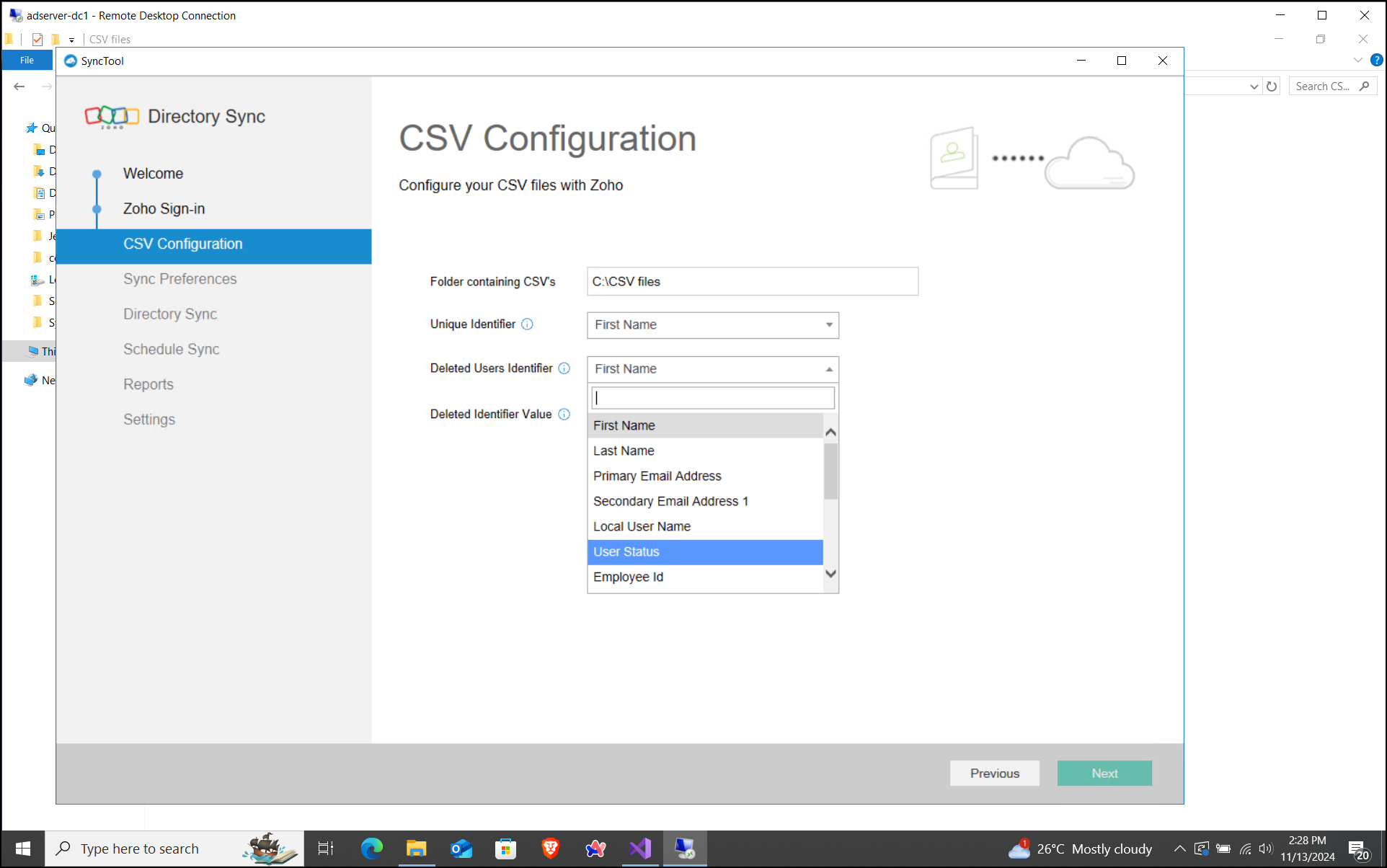Open Settings in the sidebar

coord(149,420)
